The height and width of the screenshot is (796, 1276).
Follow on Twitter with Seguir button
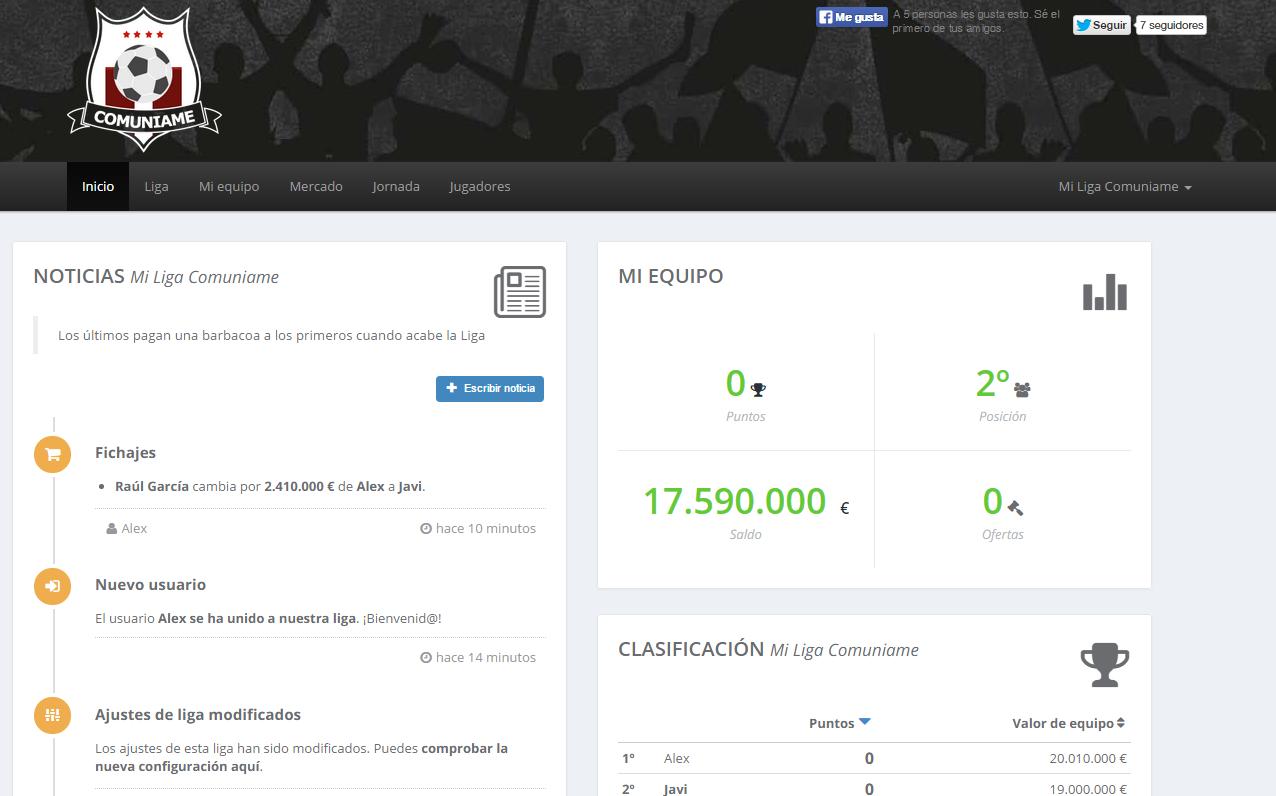(1101, 25)
